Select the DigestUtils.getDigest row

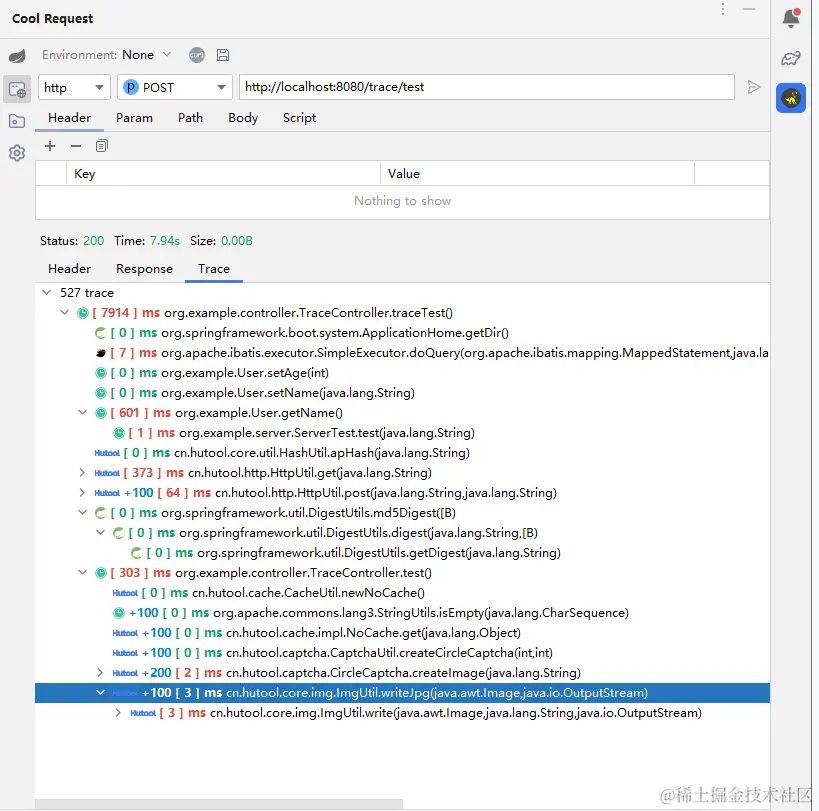402,553
